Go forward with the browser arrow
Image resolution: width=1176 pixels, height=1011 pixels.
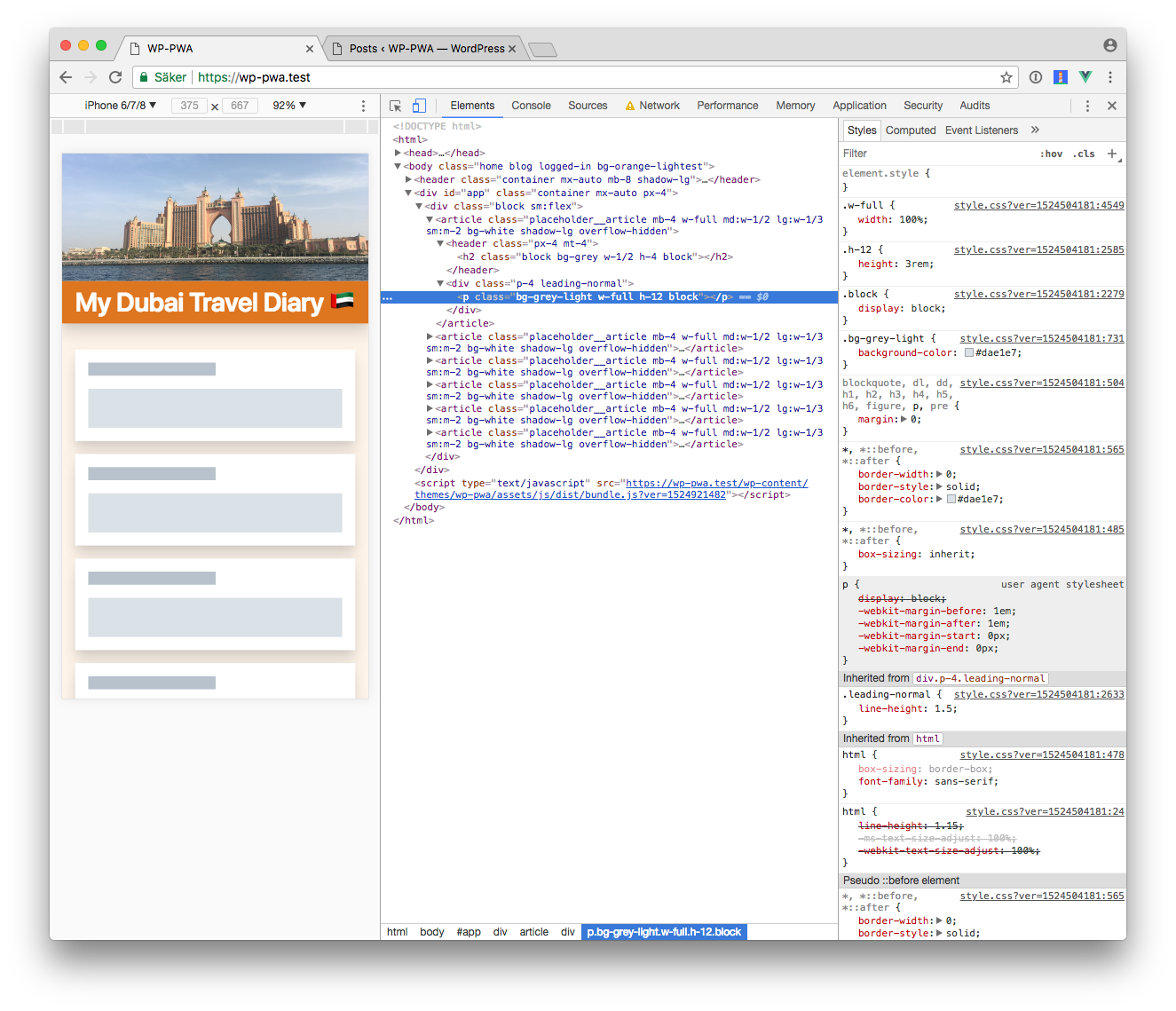[90, 77]
